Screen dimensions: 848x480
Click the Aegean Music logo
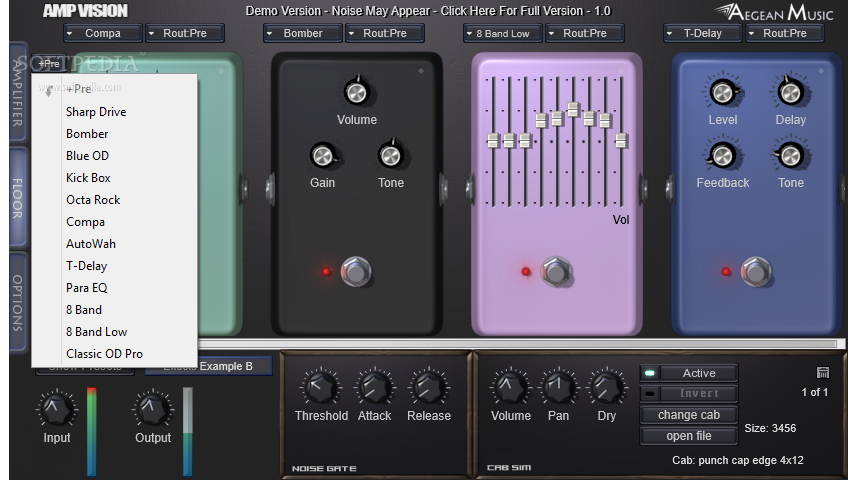point(774,12)
